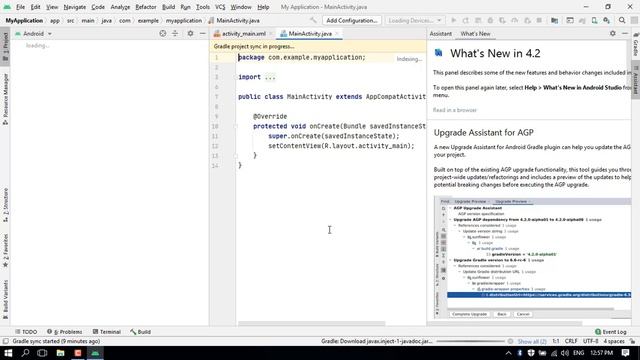Open the File menu
Image resolution: width=640 pixels, height=360 pixels.
point(20,7)
